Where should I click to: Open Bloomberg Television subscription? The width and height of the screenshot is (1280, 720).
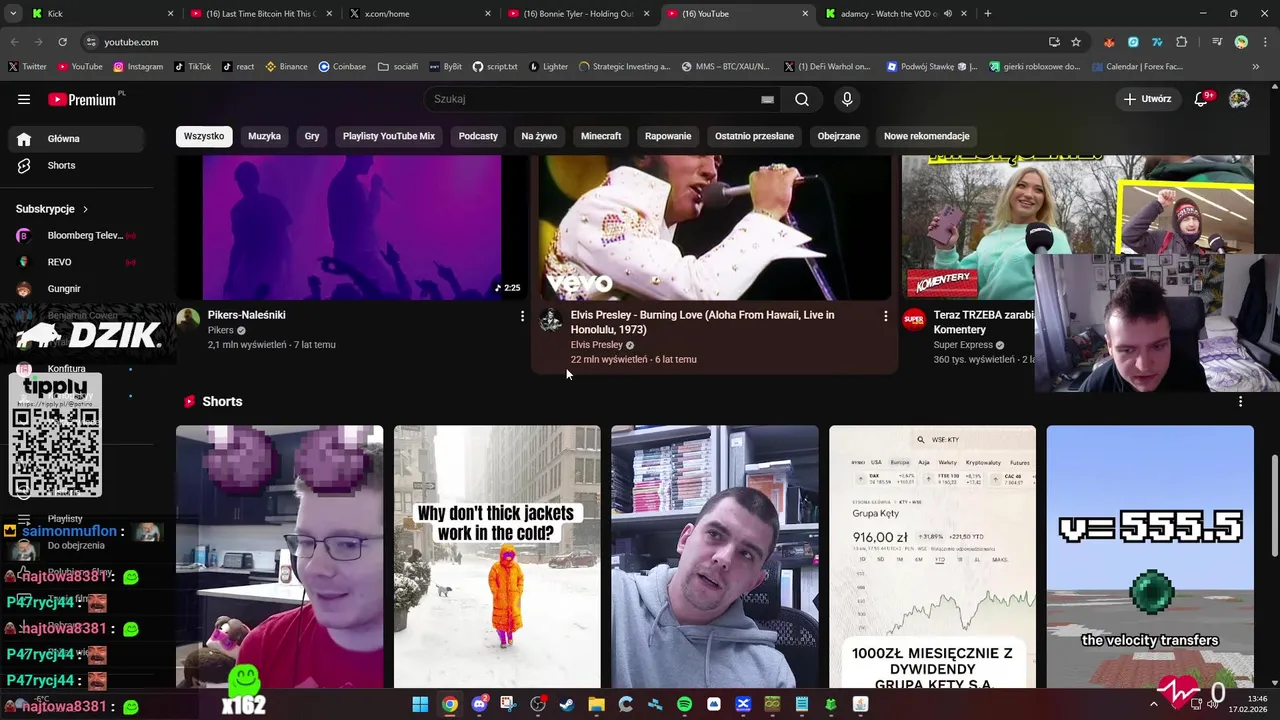pos(76,236)
